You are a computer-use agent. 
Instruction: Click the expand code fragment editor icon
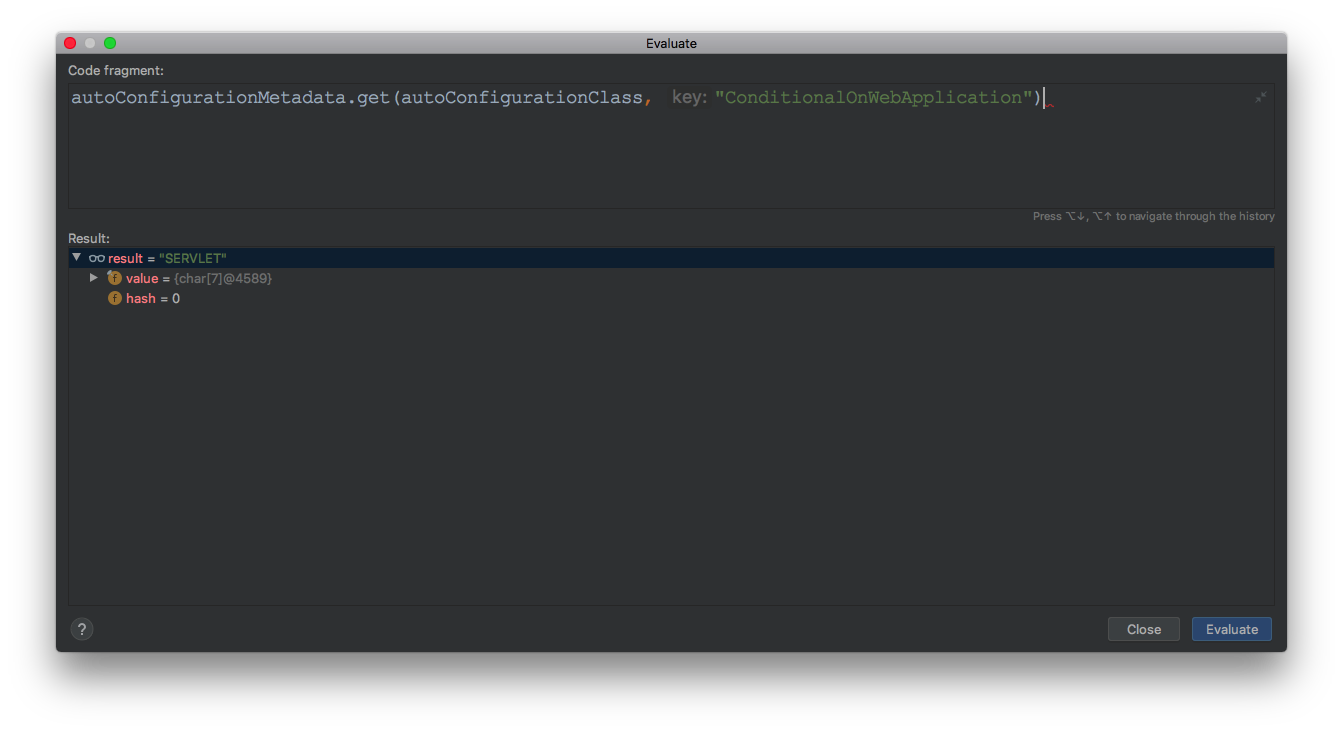1261,97
